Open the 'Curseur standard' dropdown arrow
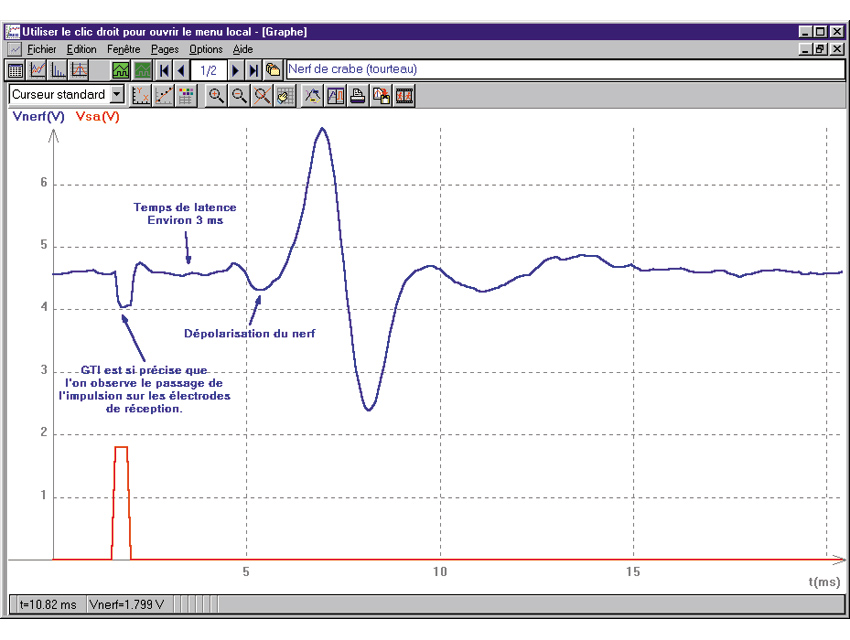This screenshot has width=850, height=640. (x=117, y=94)
